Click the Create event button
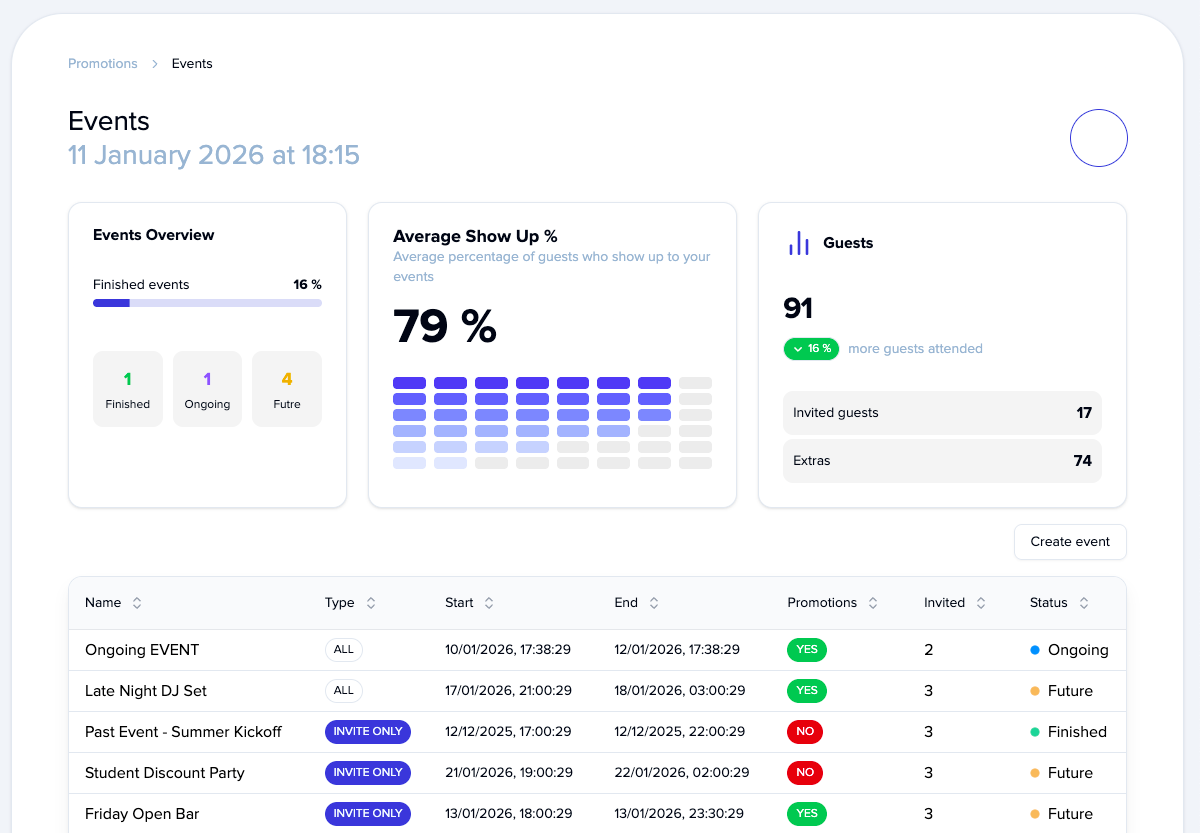 [x=1070, y=542]
